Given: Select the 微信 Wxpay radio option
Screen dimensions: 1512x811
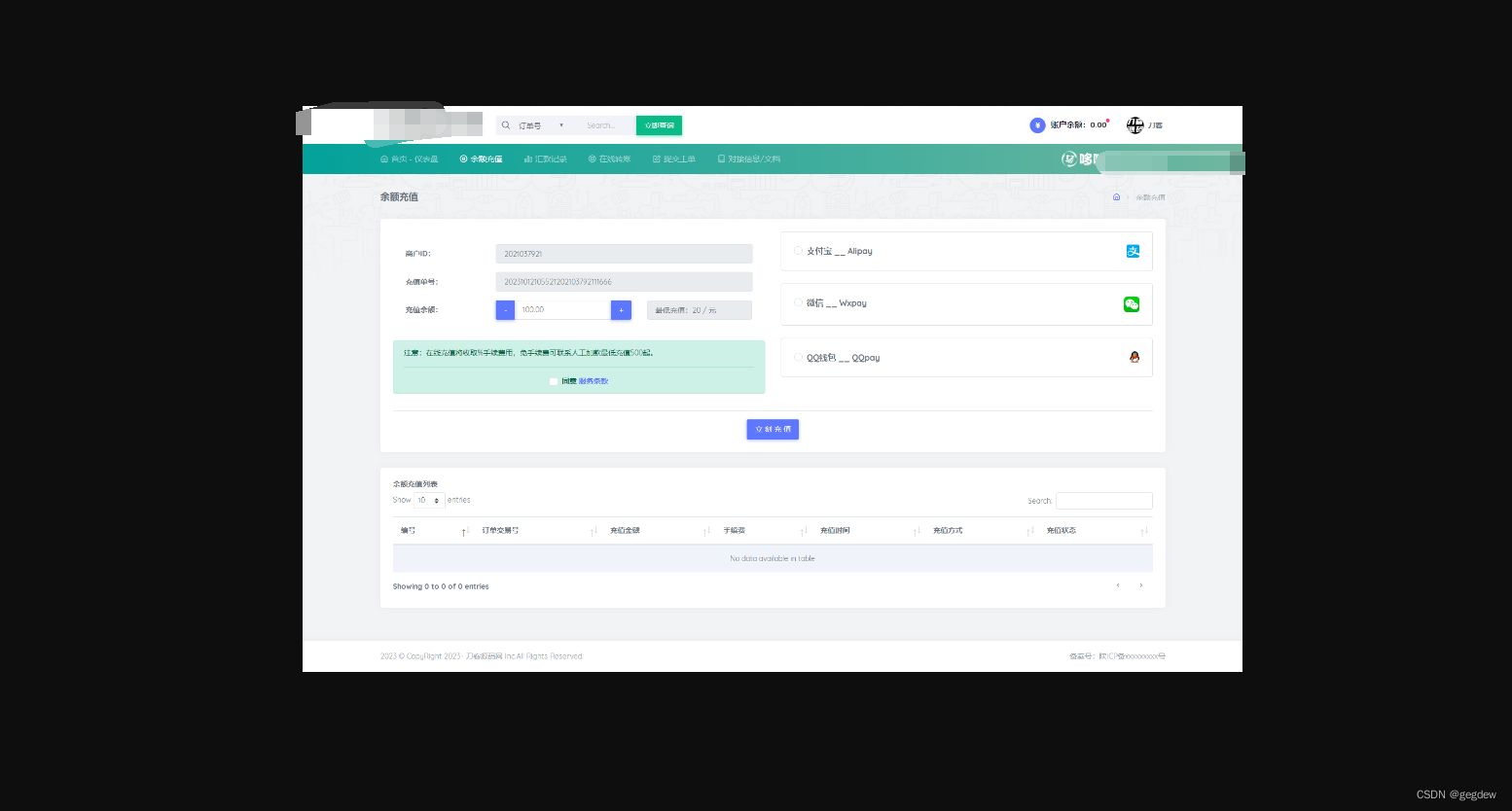Looking at the screenshot, I should pyautogui.click(x=799, y=302).
